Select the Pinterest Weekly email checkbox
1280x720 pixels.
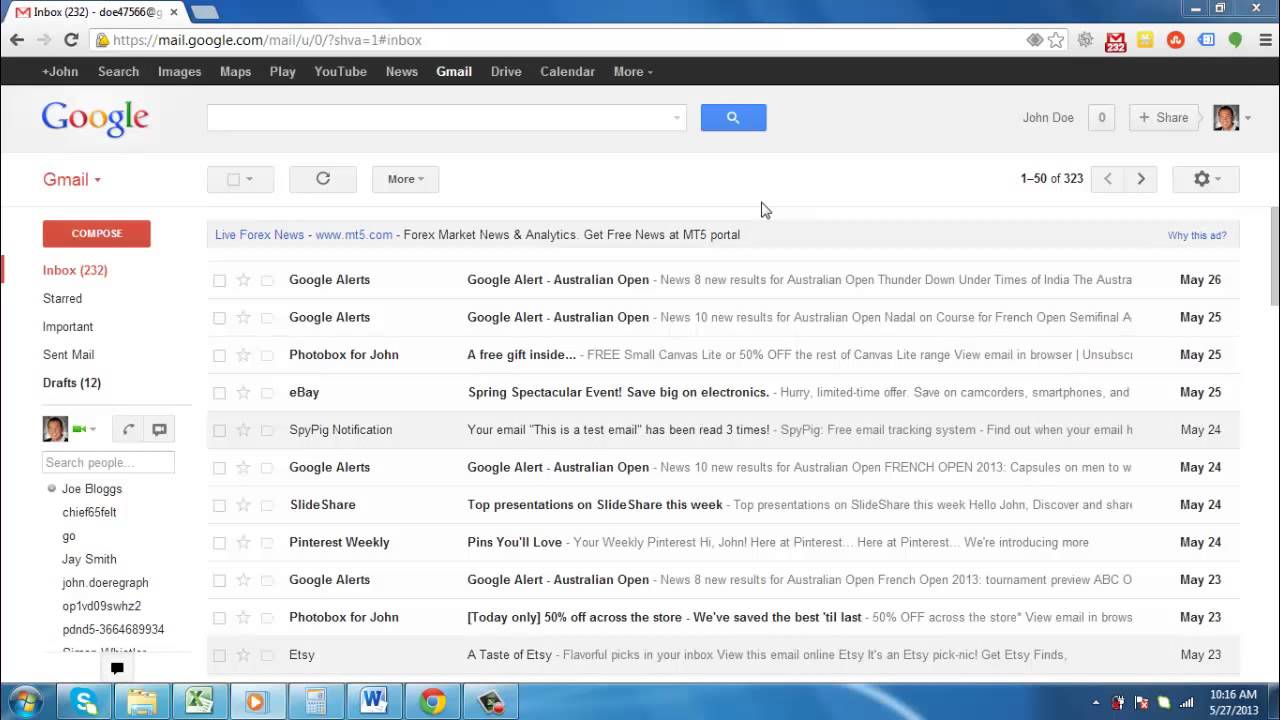coord(219,543)
